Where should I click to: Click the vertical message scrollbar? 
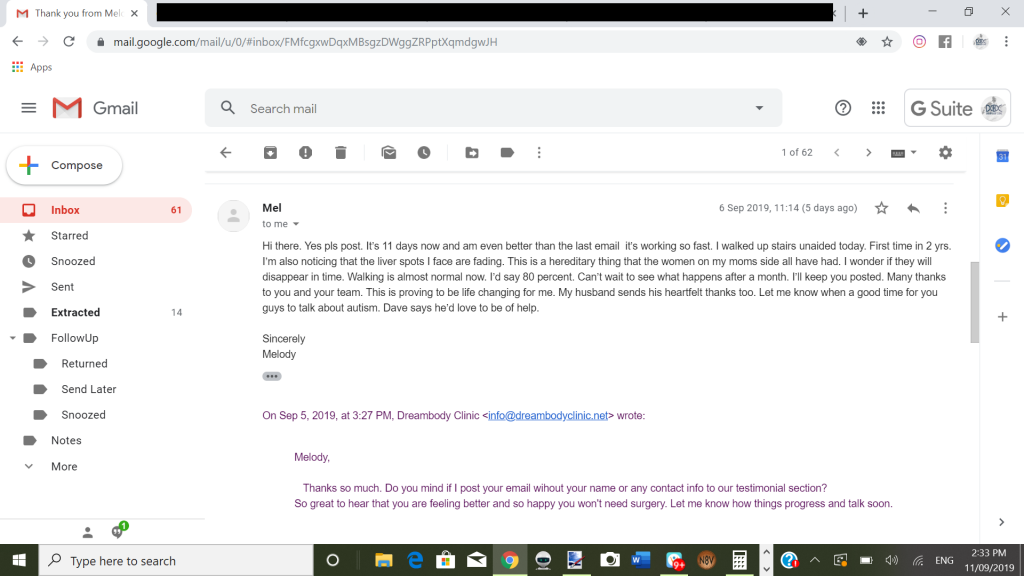click(974, 302)
